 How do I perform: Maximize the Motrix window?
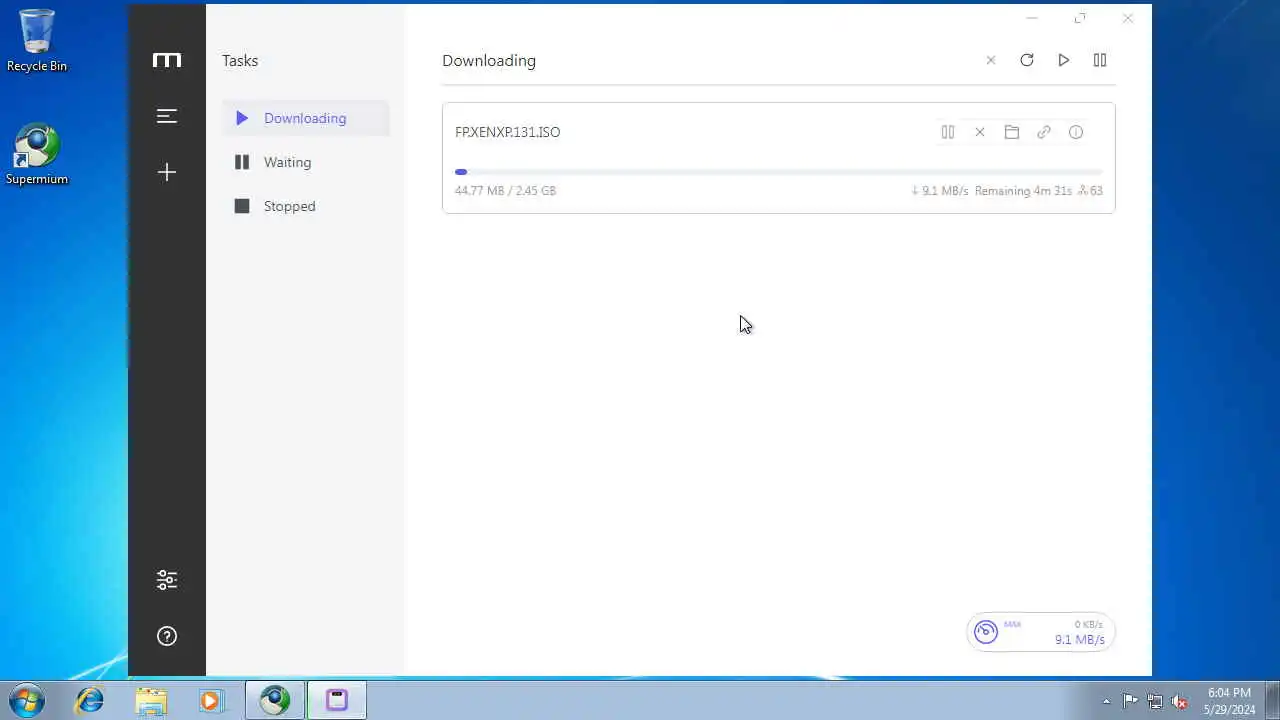(x=1080, y=18)
